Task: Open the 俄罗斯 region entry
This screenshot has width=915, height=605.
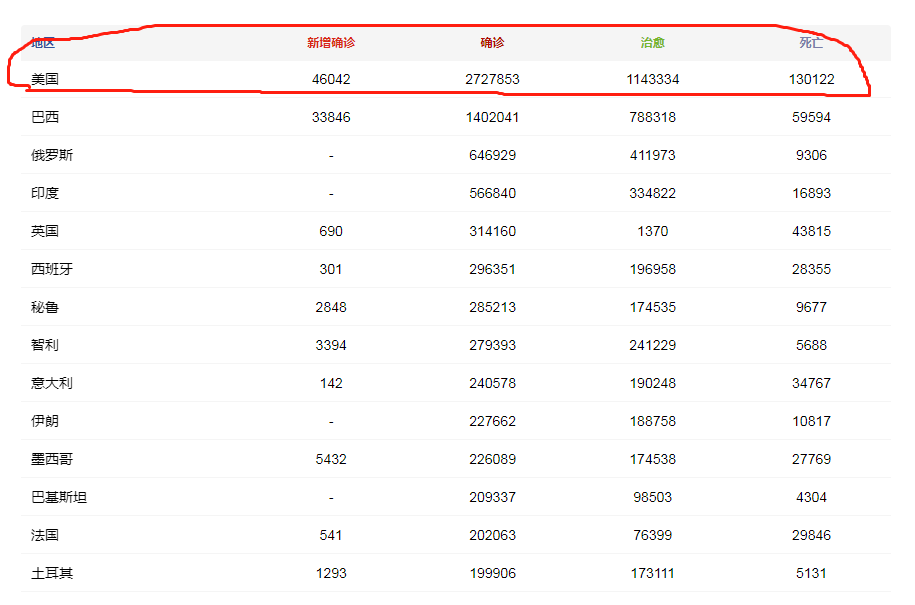Action: click(x=52, y=155)
